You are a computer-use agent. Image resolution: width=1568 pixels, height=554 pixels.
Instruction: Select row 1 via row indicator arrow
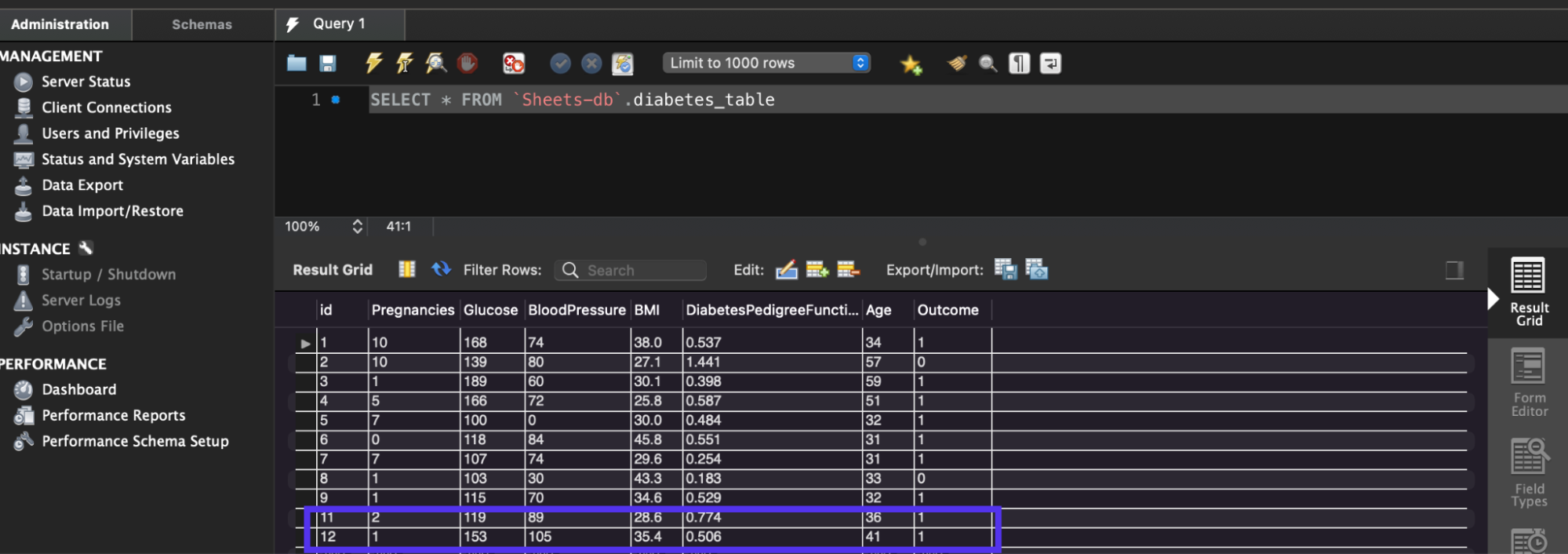pos(305,343)
